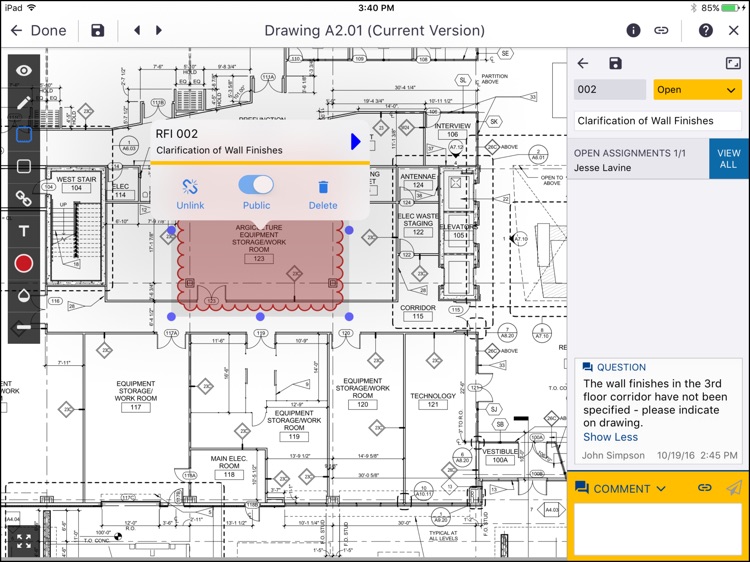Open linked items from top bar

pyautogui.click(x=661, y=31)
